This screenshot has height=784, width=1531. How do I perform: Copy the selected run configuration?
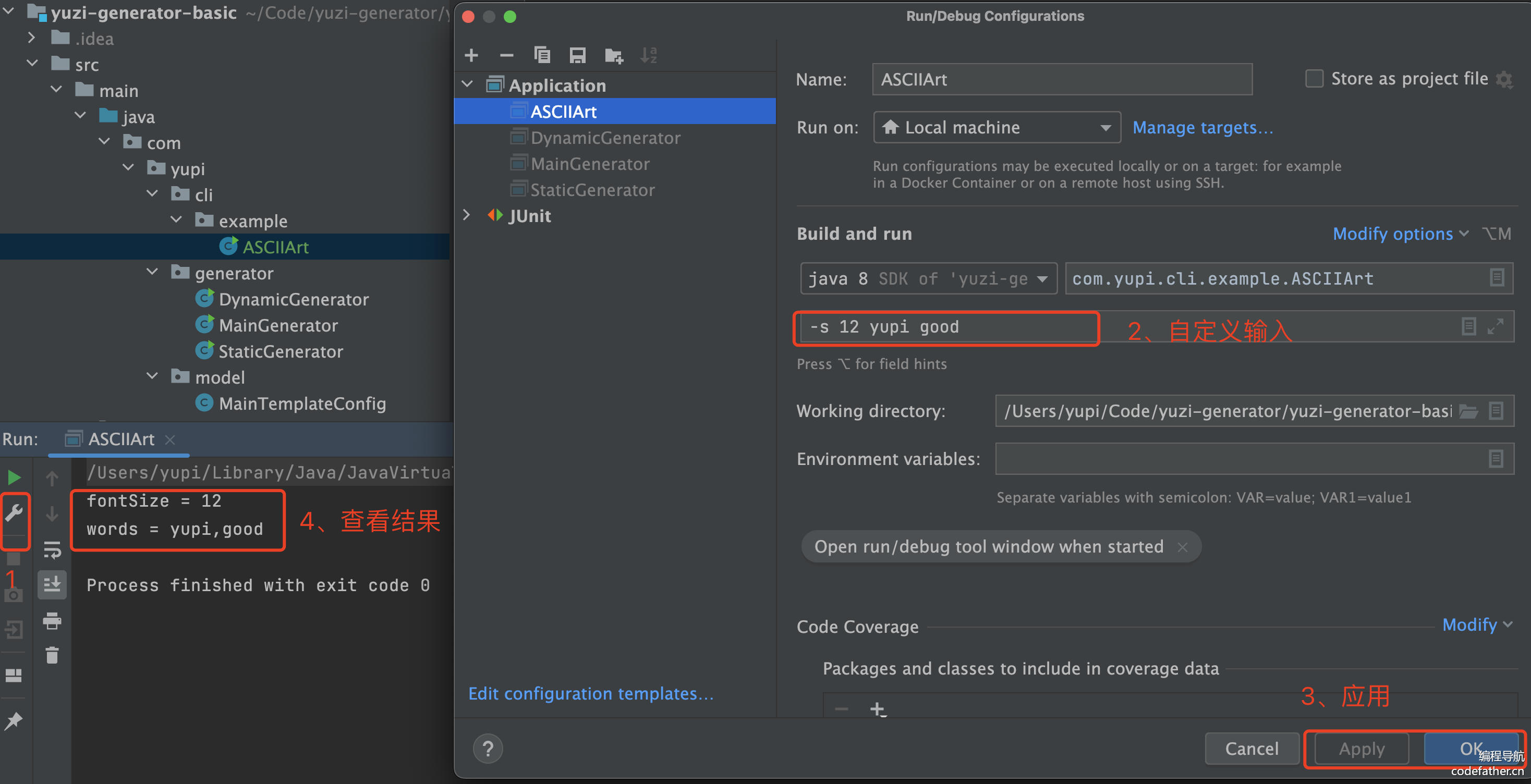pyautogui.click(x=542, y=55)
